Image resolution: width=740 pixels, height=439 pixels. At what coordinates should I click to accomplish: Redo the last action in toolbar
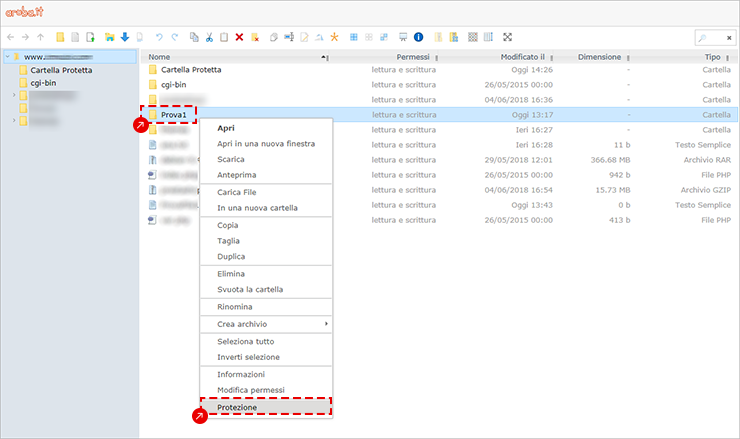(175, 37)
